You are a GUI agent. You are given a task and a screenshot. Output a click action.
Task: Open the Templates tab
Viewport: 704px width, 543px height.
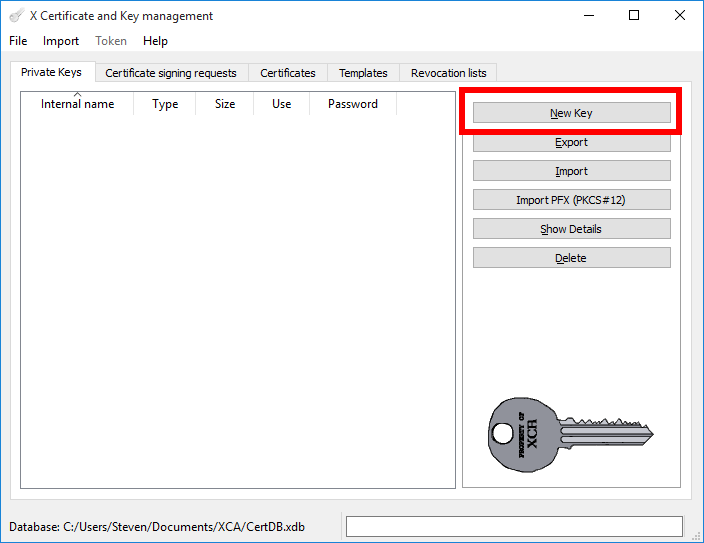click(x=363, y=73)
